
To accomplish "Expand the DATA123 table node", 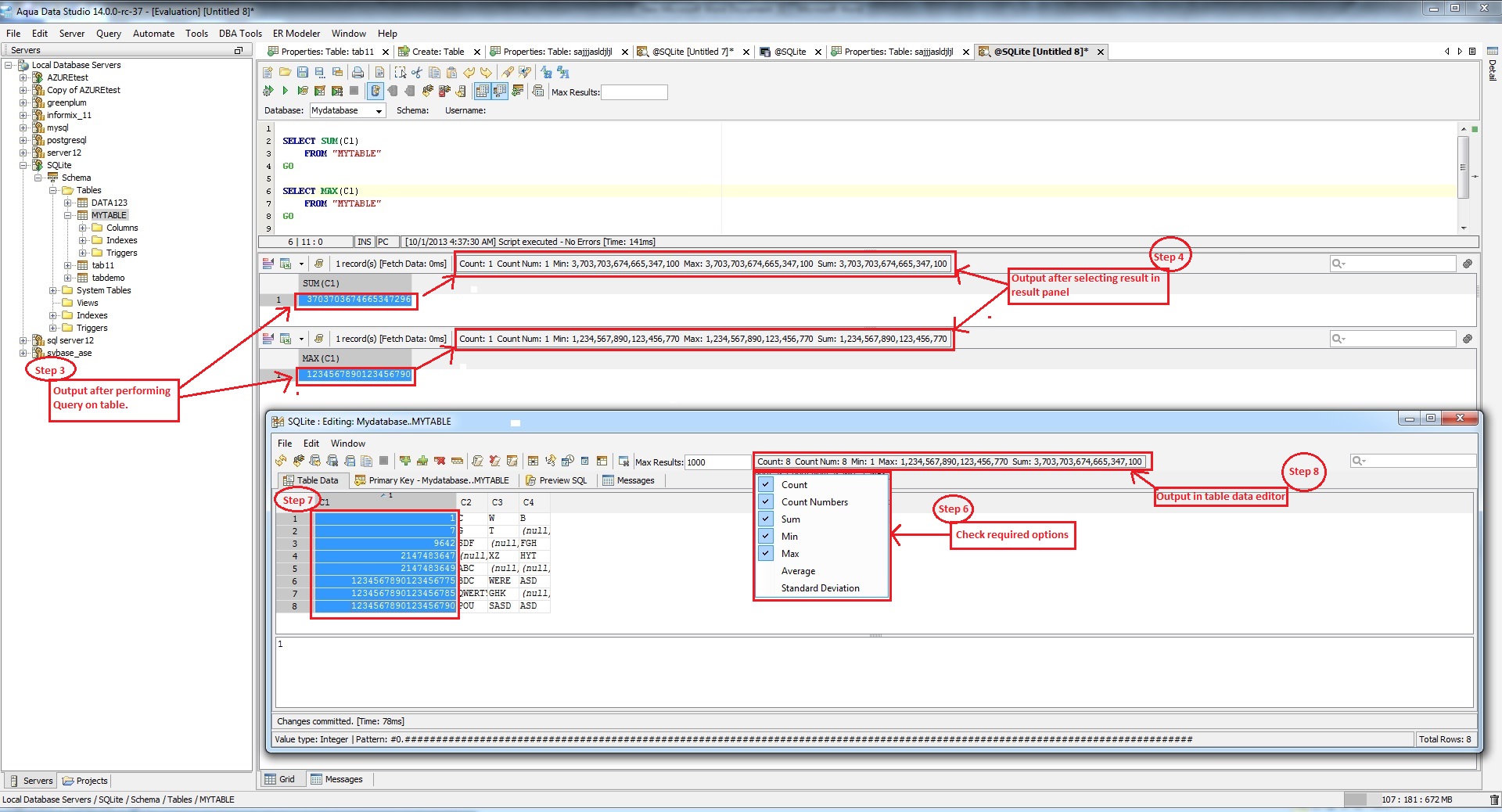I will 68,203.
